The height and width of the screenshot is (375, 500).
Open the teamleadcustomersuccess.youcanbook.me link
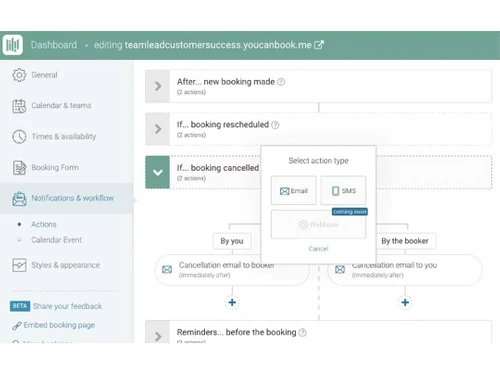[218, 45]
